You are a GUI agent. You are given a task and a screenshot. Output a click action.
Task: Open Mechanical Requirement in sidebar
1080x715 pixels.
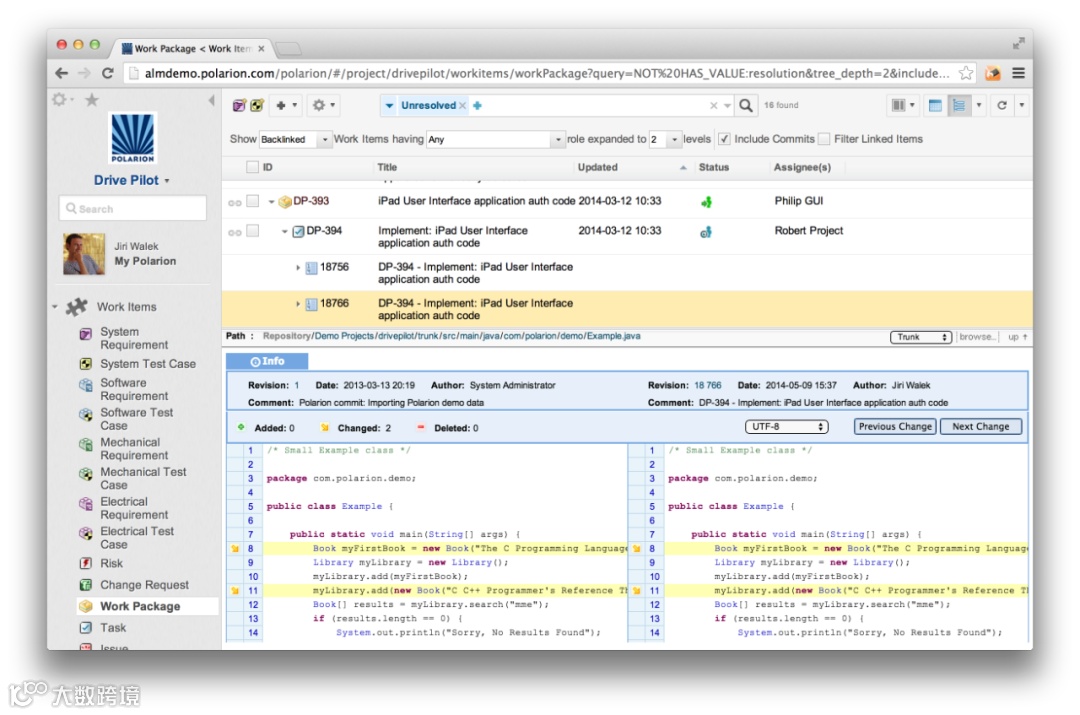[134, 448]
